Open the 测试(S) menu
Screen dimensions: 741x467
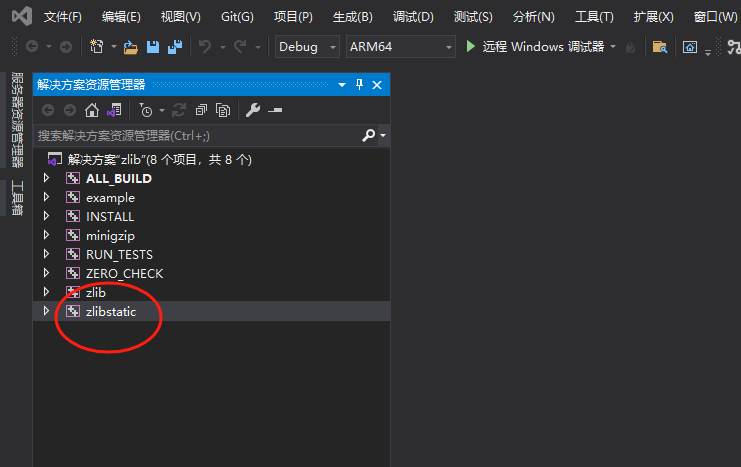473,17
